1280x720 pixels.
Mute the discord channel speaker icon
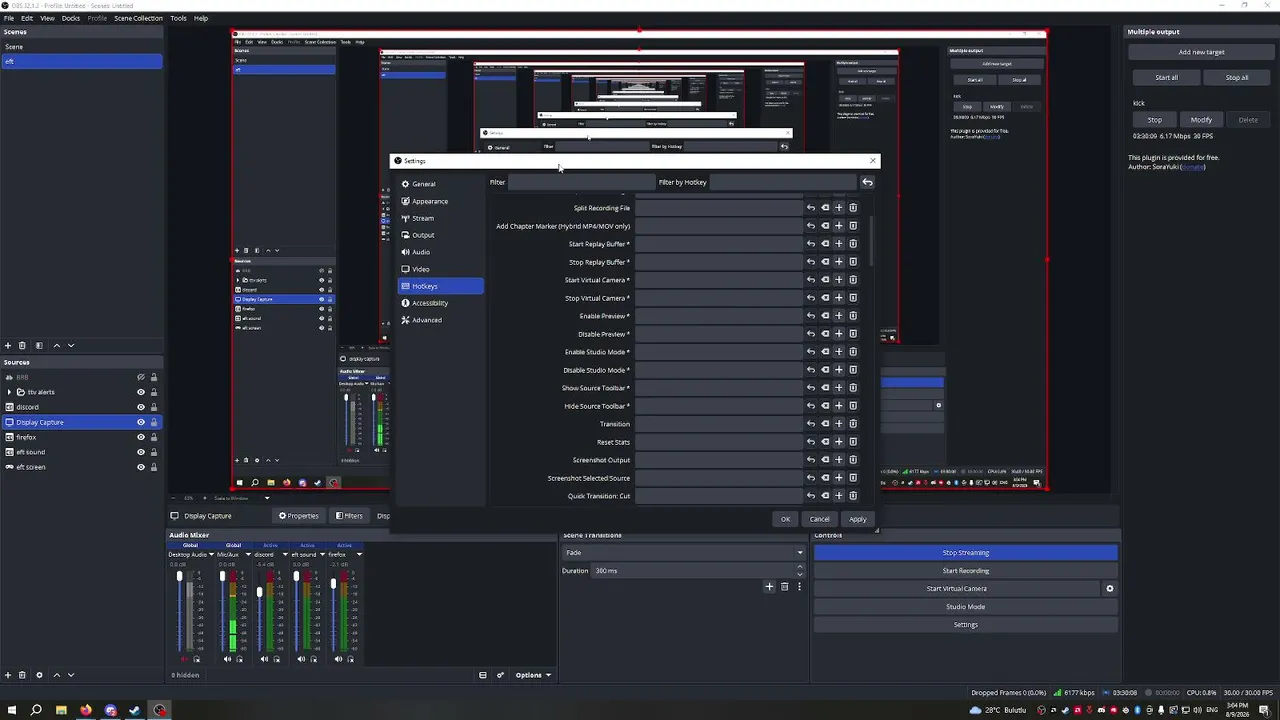pyautogui.click(x=264, y=659)
